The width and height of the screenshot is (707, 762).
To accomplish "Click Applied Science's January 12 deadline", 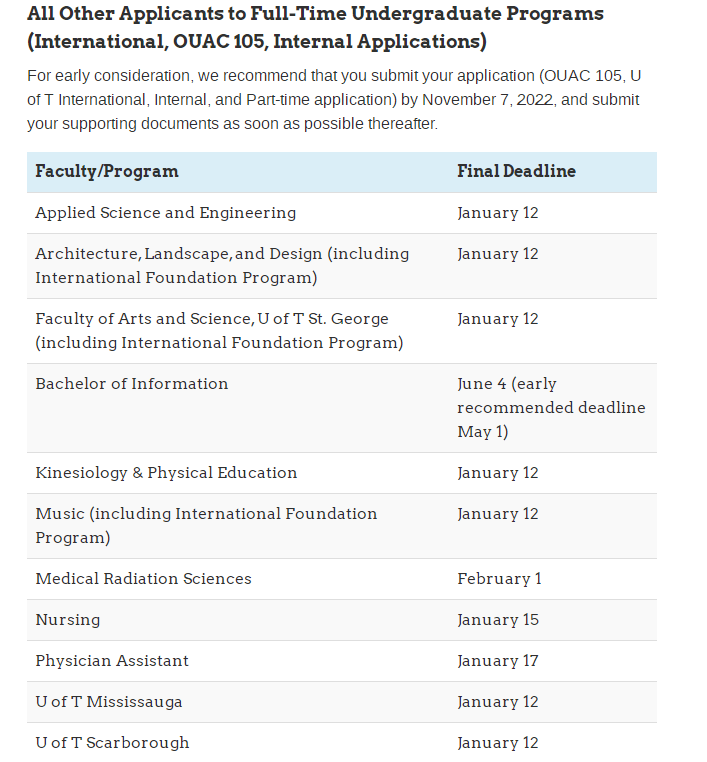I will click(498, 213).
